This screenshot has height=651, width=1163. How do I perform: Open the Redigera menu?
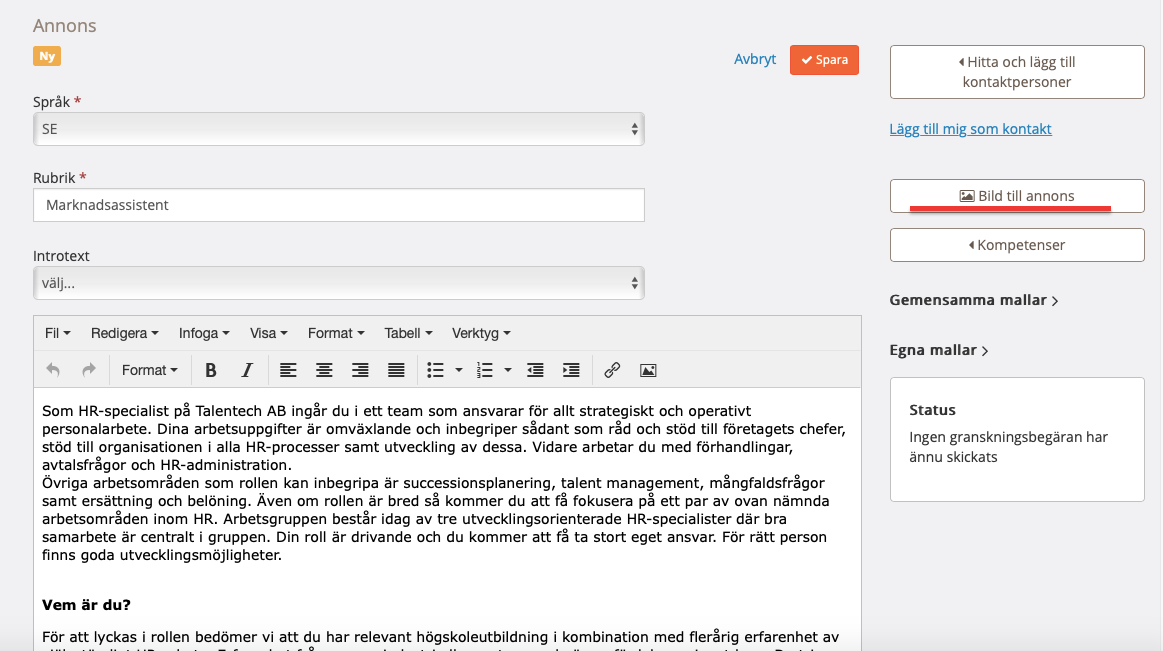point(125,333)
